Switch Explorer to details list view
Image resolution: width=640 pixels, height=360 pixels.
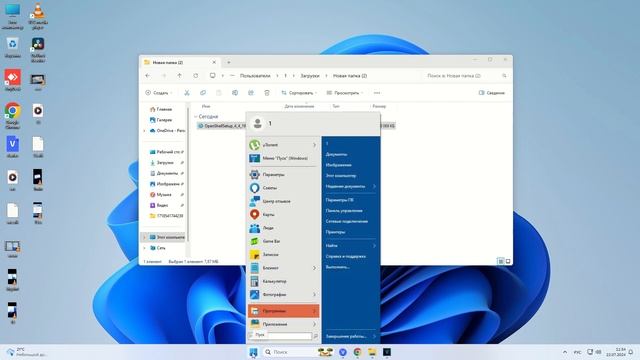pyautogui.click(x=500, y=261)
